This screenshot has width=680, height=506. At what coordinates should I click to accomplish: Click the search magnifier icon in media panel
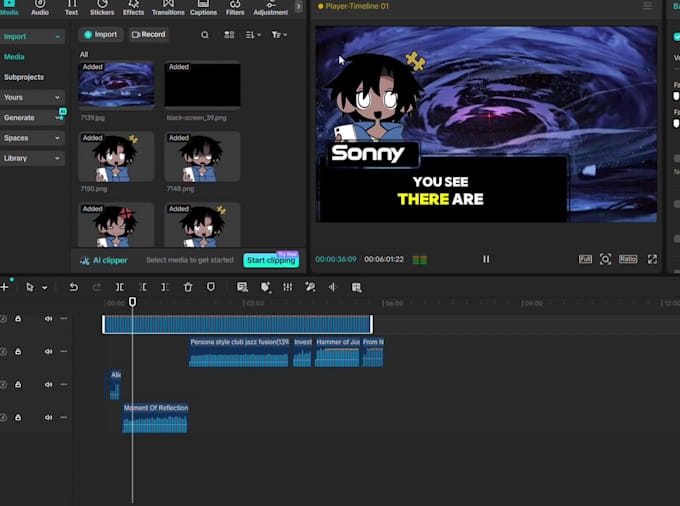(205, 35)
